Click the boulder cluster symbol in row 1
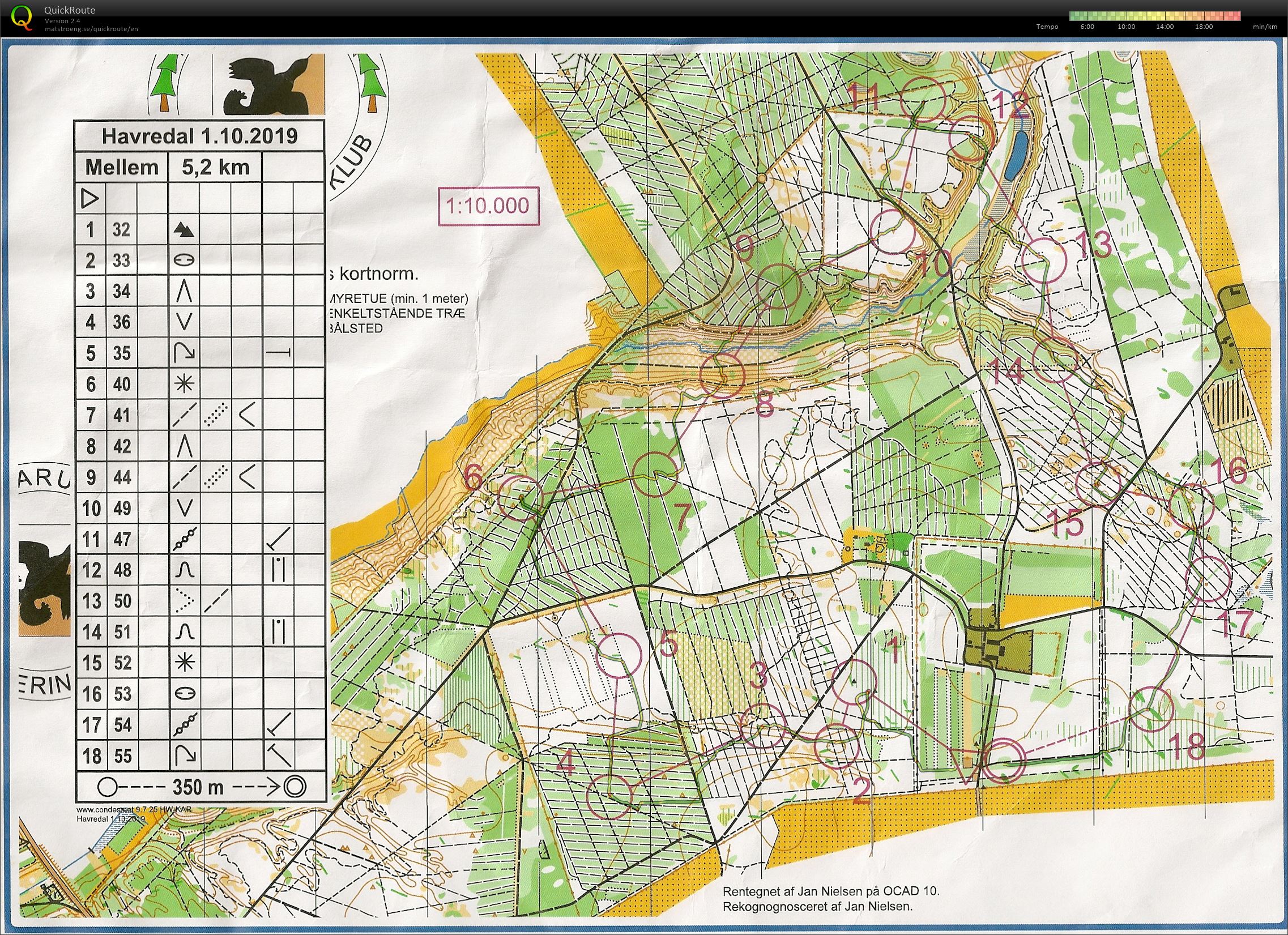 coord(184,229)
